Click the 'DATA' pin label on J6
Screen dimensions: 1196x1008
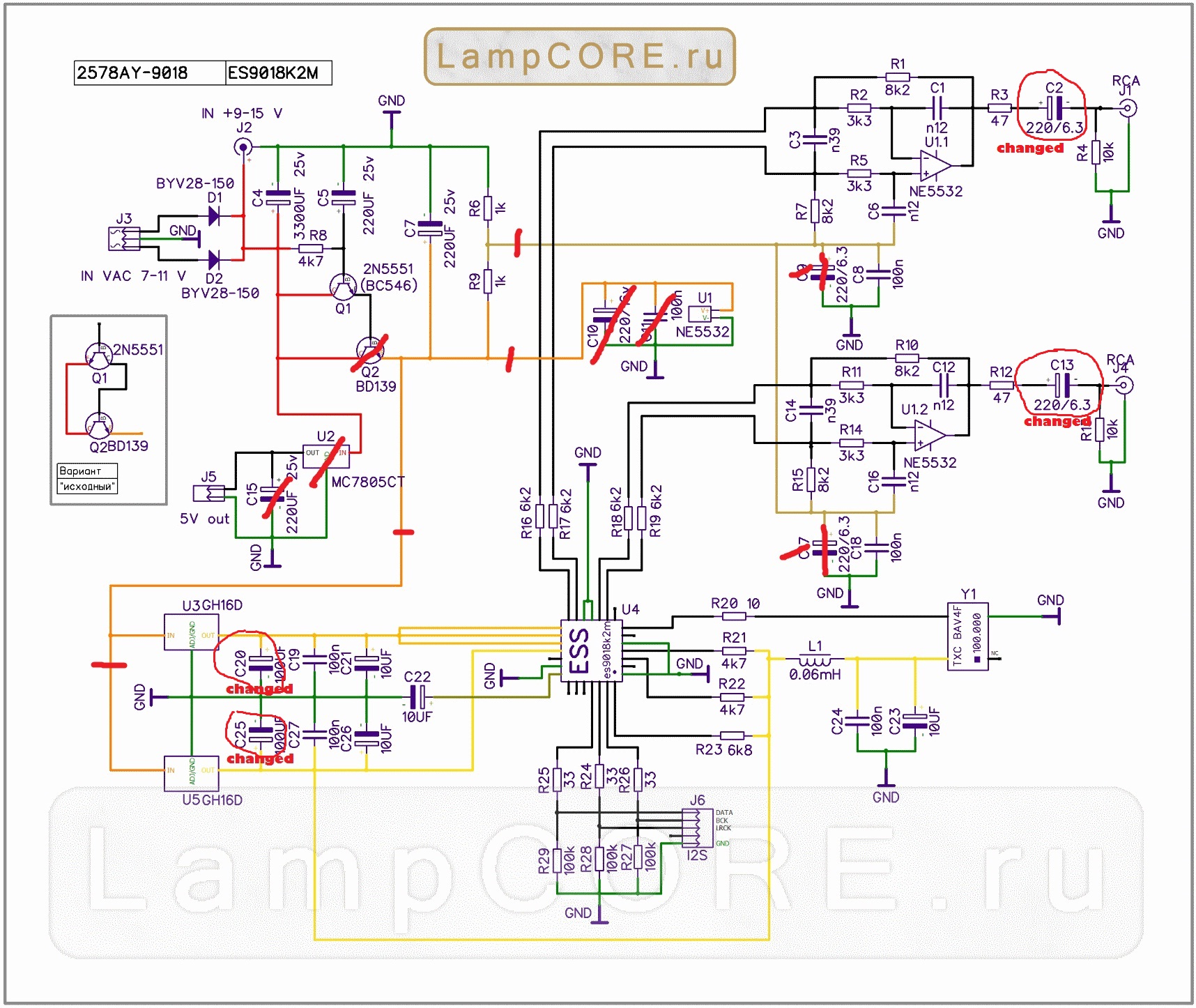(724, 813)
